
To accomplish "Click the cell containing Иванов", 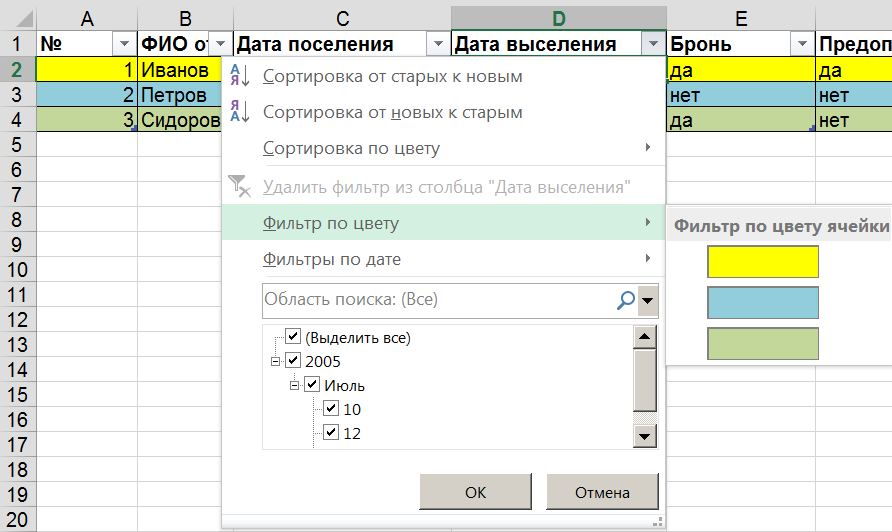I will [179, 69].
